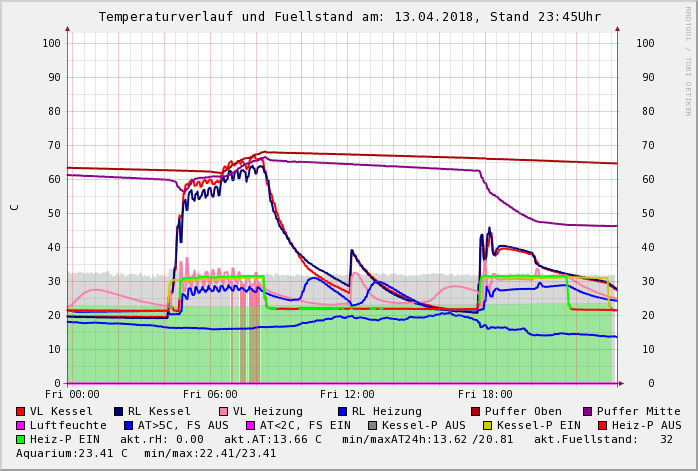The width and height of the screenshot is (698, 471).
Task: Click the red VL Kessel legend swatch
Action: pos(21,412)
